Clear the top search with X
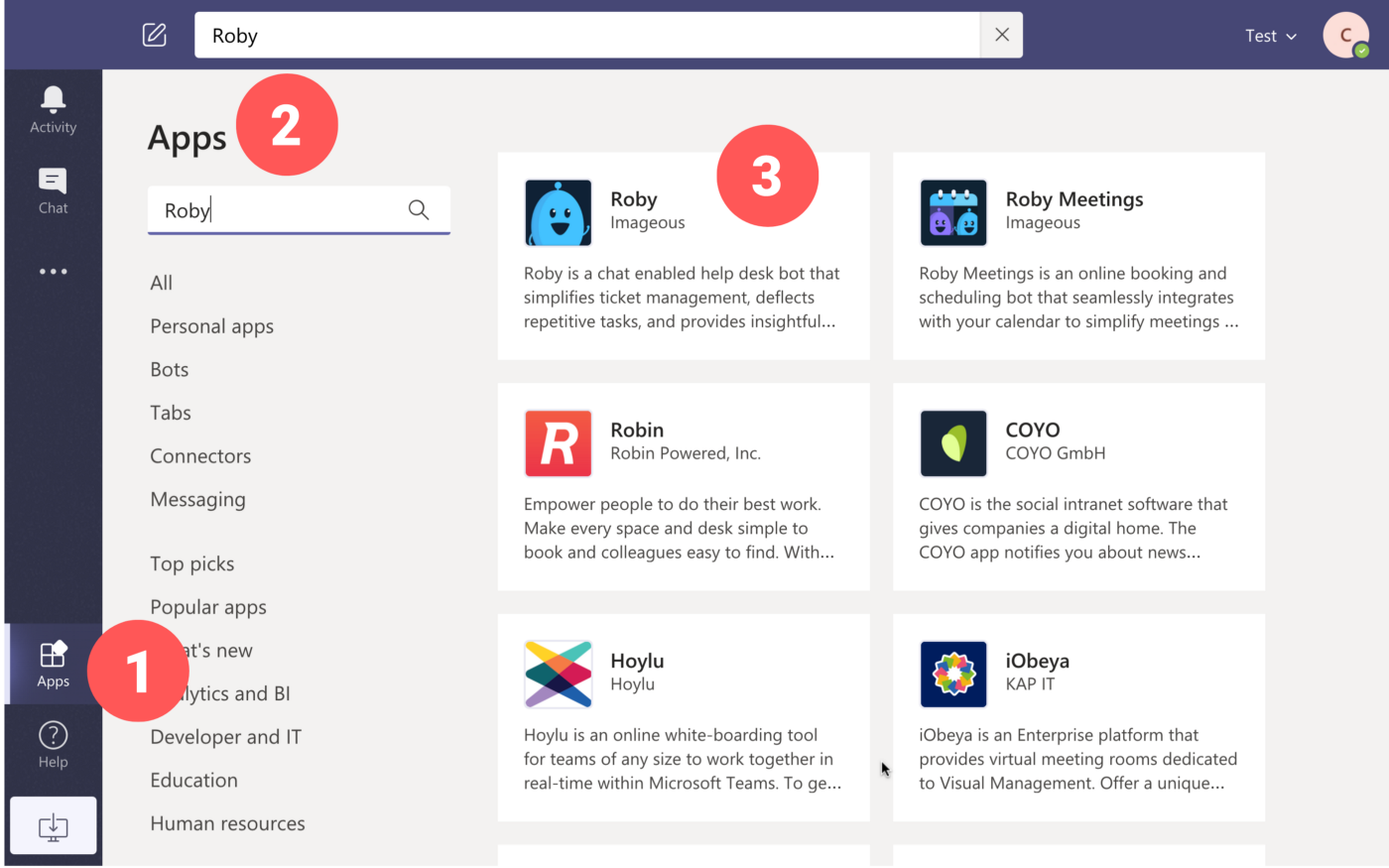Screen dimensions: 1389x868 [1001, 35]
